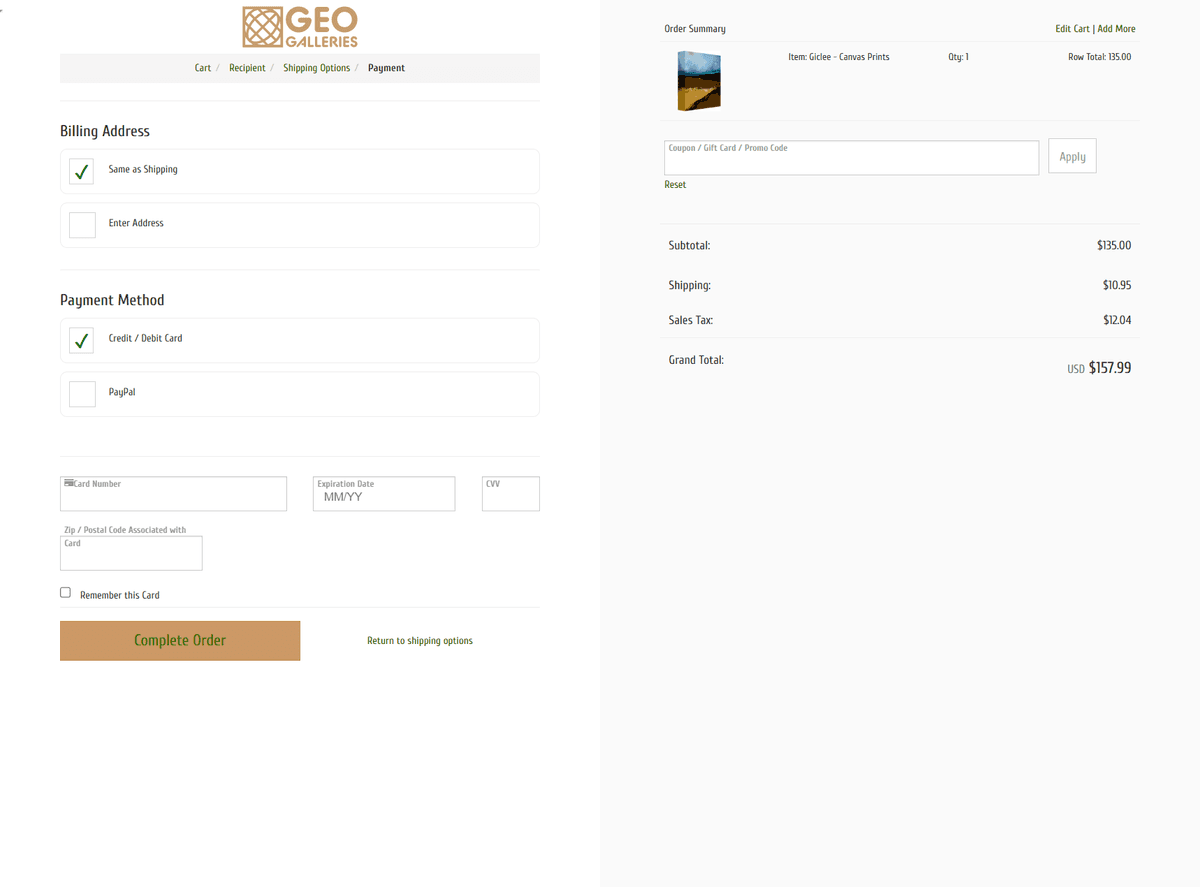Viewport: 1200px width, 887px height.
Task: Check the Enter Address checkbox
Action: [81, 224]
